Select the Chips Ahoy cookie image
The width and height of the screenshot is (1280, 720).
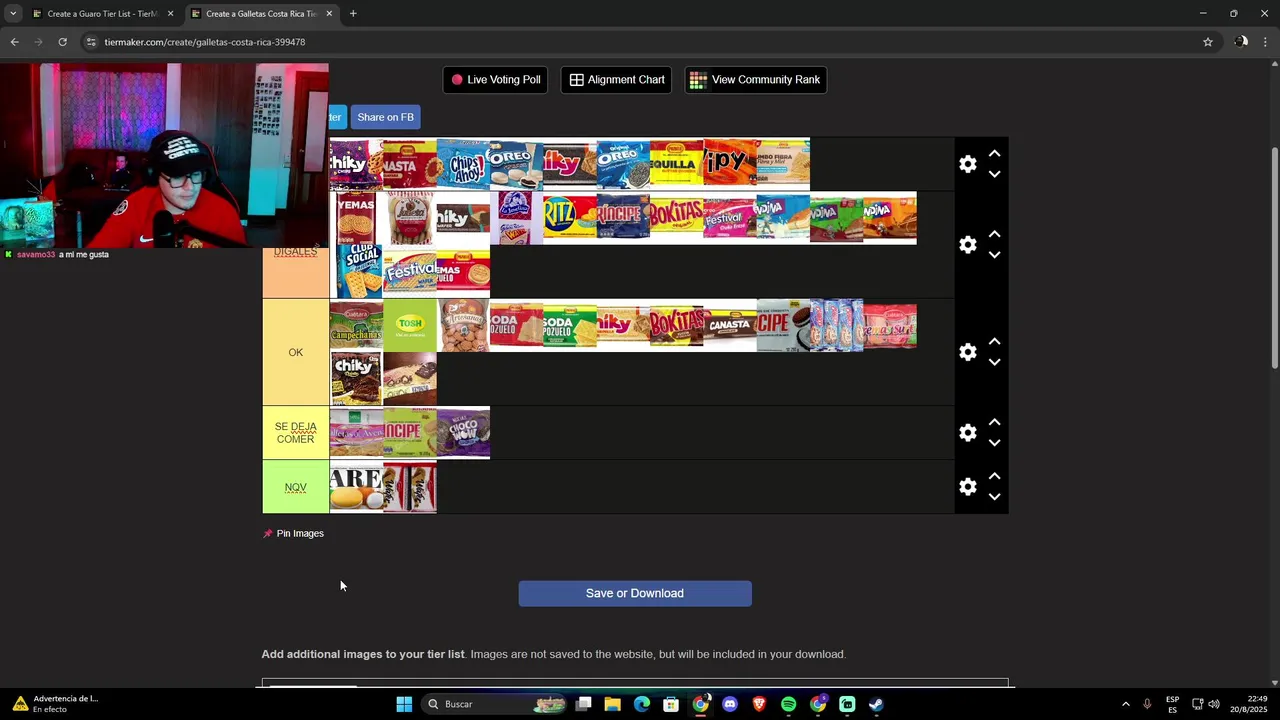463,164
